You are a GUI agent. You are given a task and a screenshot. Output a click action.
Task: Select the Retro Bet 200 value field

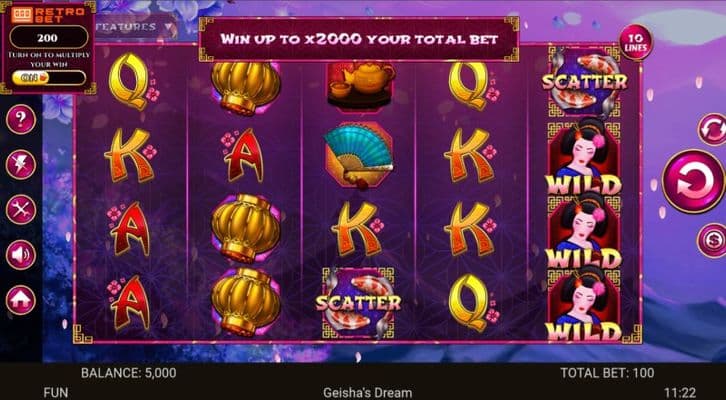49,38
